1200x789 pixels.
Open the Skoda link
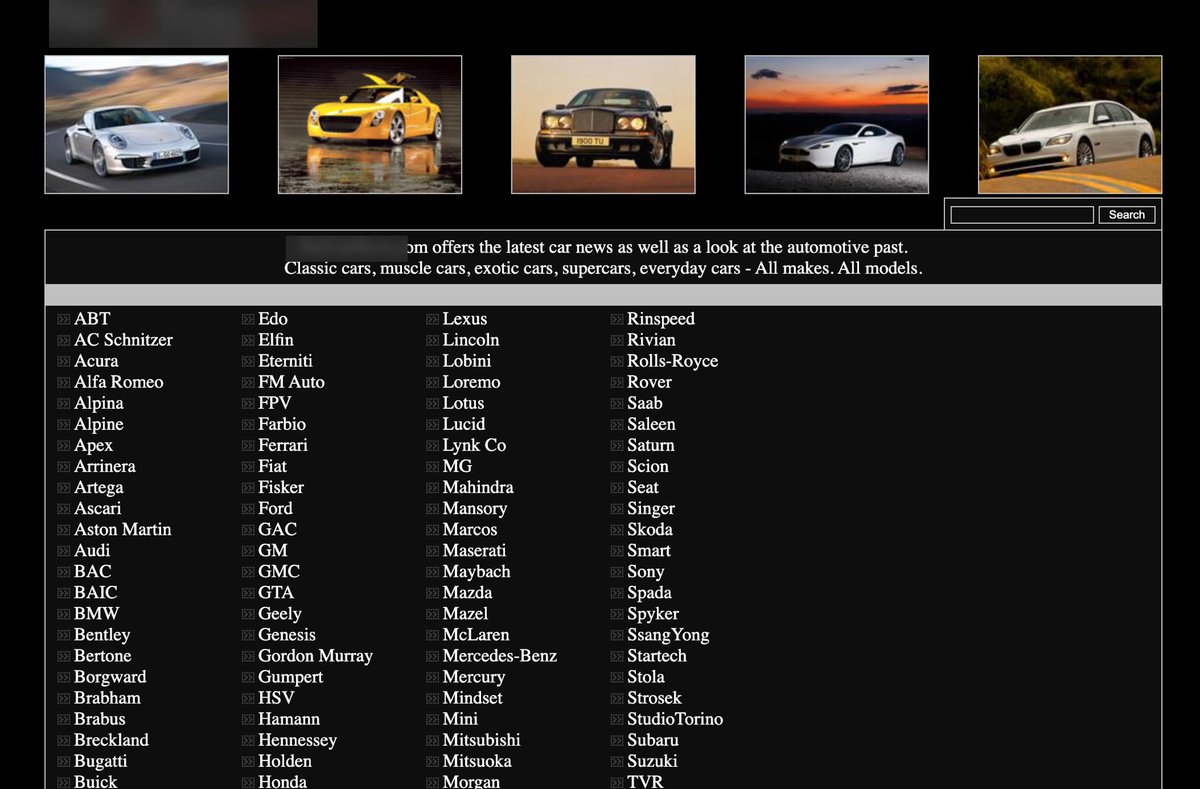pyautogui.click(x=650, y=529)
